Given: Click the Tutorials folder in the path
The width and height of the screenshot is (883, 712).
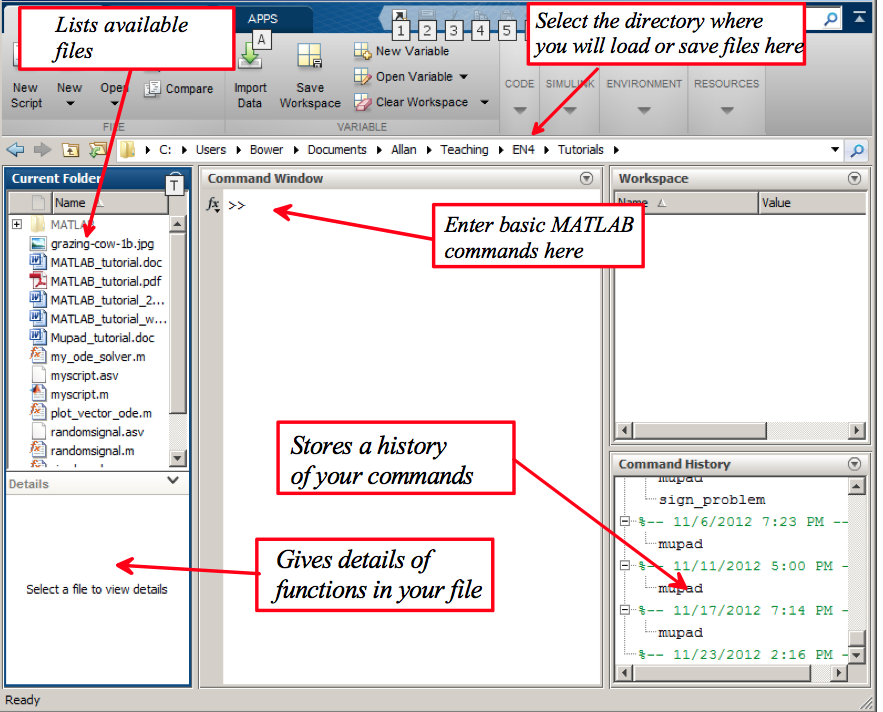Looking at the screenshot, I should coord(581,150).
